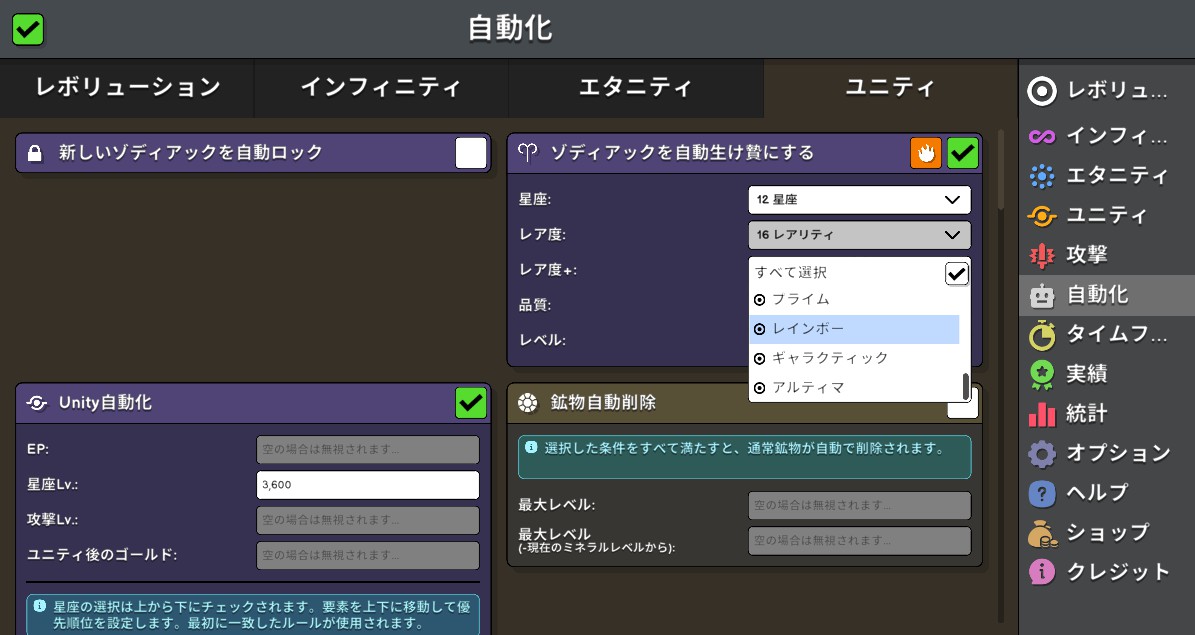Screen dimensions: 1195x635
Task: Open the クレジット info icon
Action: pos(1042,572)
